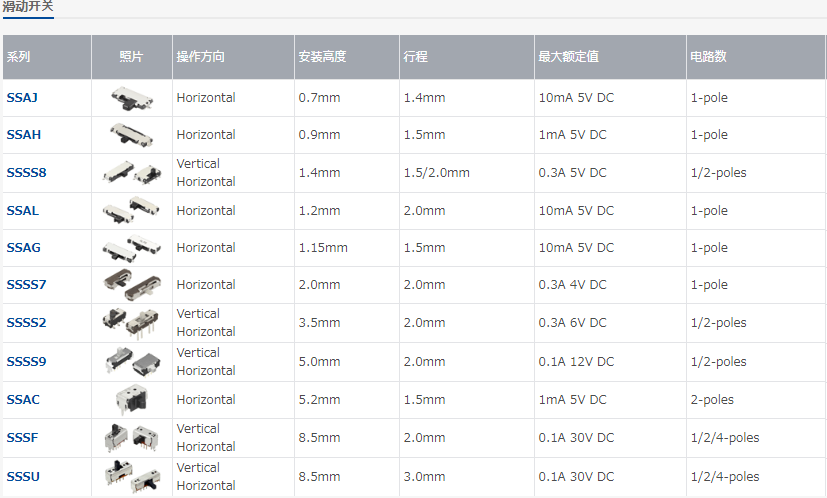The height and width of the screenshot is (498, 827).
Task: Open the SSSF switch product image
Action: point(130,438)
